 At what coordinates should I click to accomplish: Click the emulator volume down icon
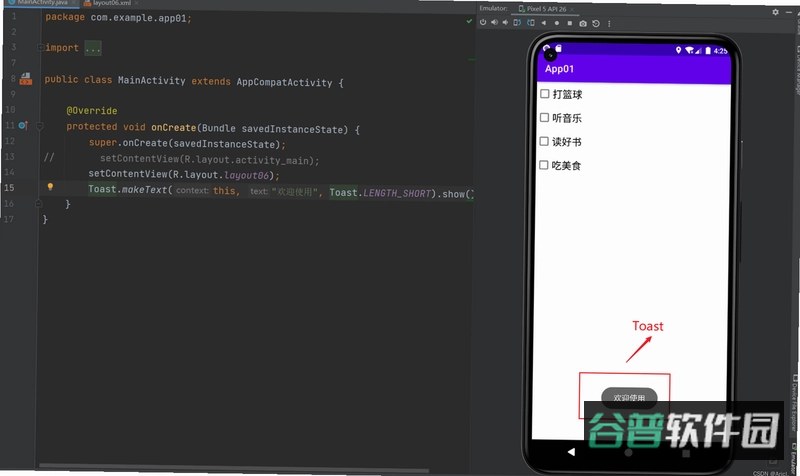click(x=505, y=22)
